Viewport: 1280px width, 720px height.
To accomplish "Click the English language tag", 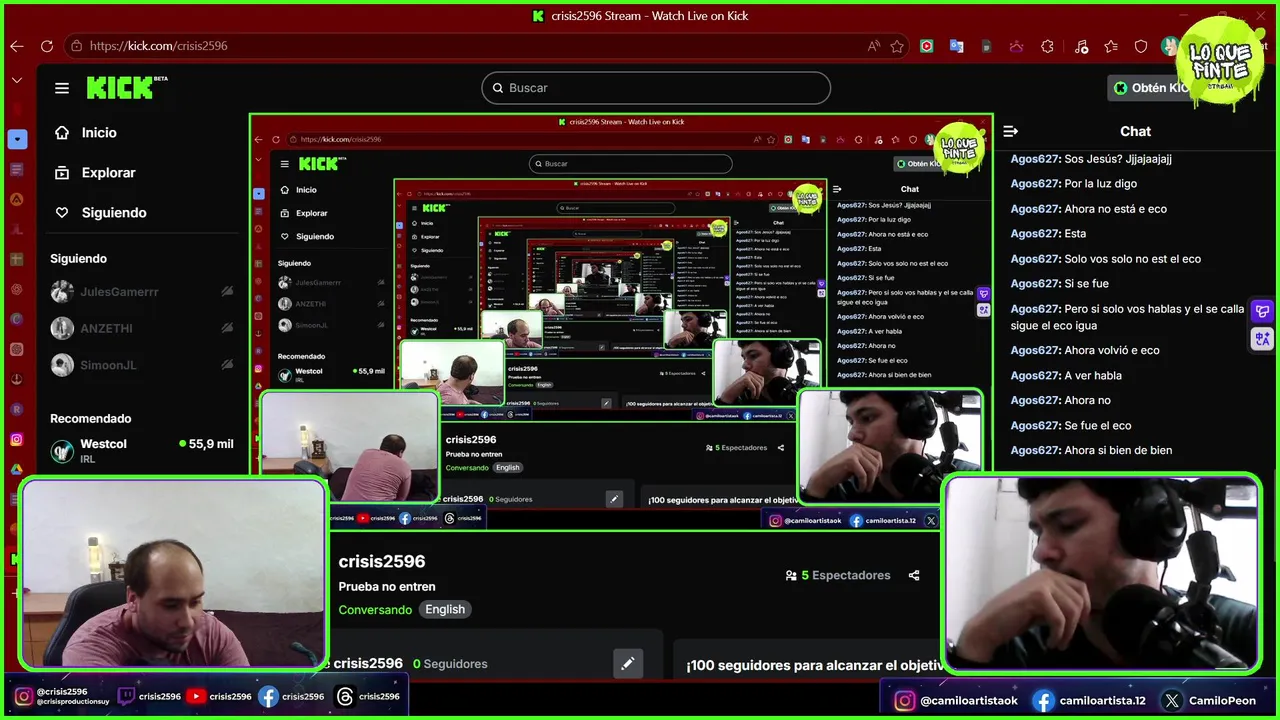I will [445, 610].
